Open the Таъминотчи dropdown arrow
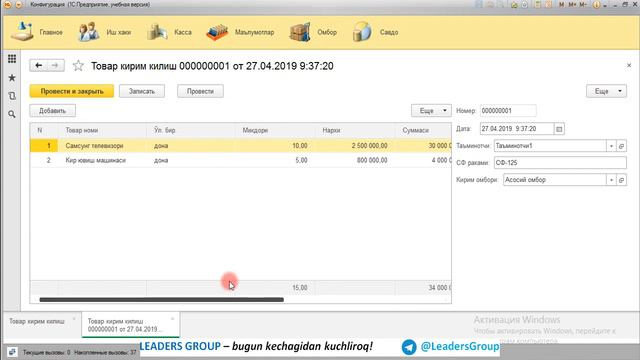 [x=611, y=146]
